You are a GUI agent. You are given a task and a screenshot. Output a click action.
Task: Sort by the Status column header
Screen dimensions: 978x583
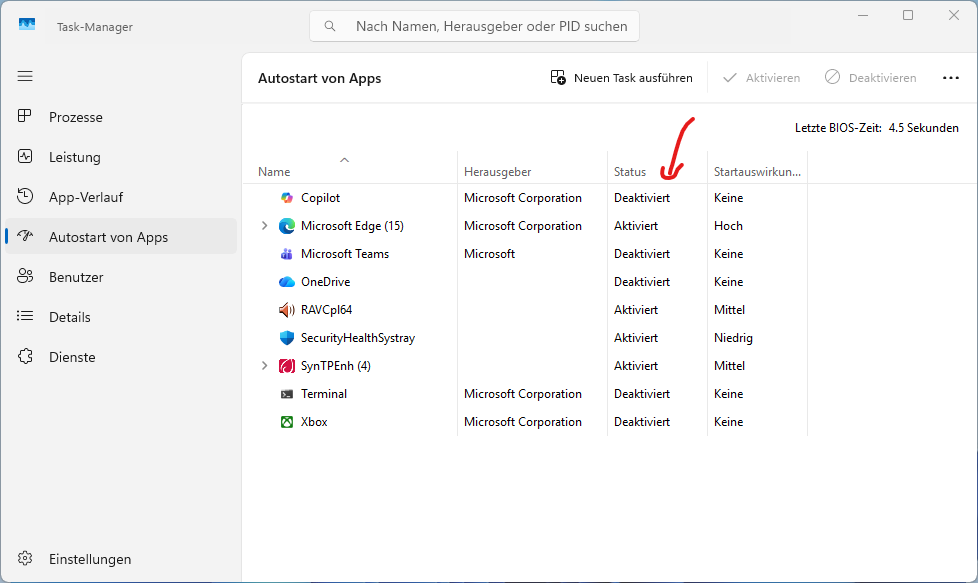[630, 172]
